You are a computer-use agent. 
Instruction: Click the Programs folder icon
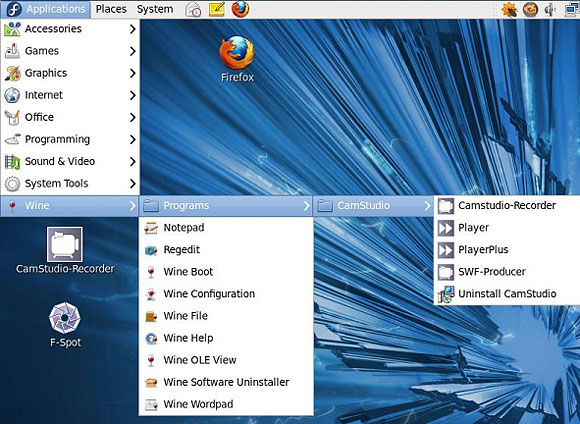coord(151,205)
